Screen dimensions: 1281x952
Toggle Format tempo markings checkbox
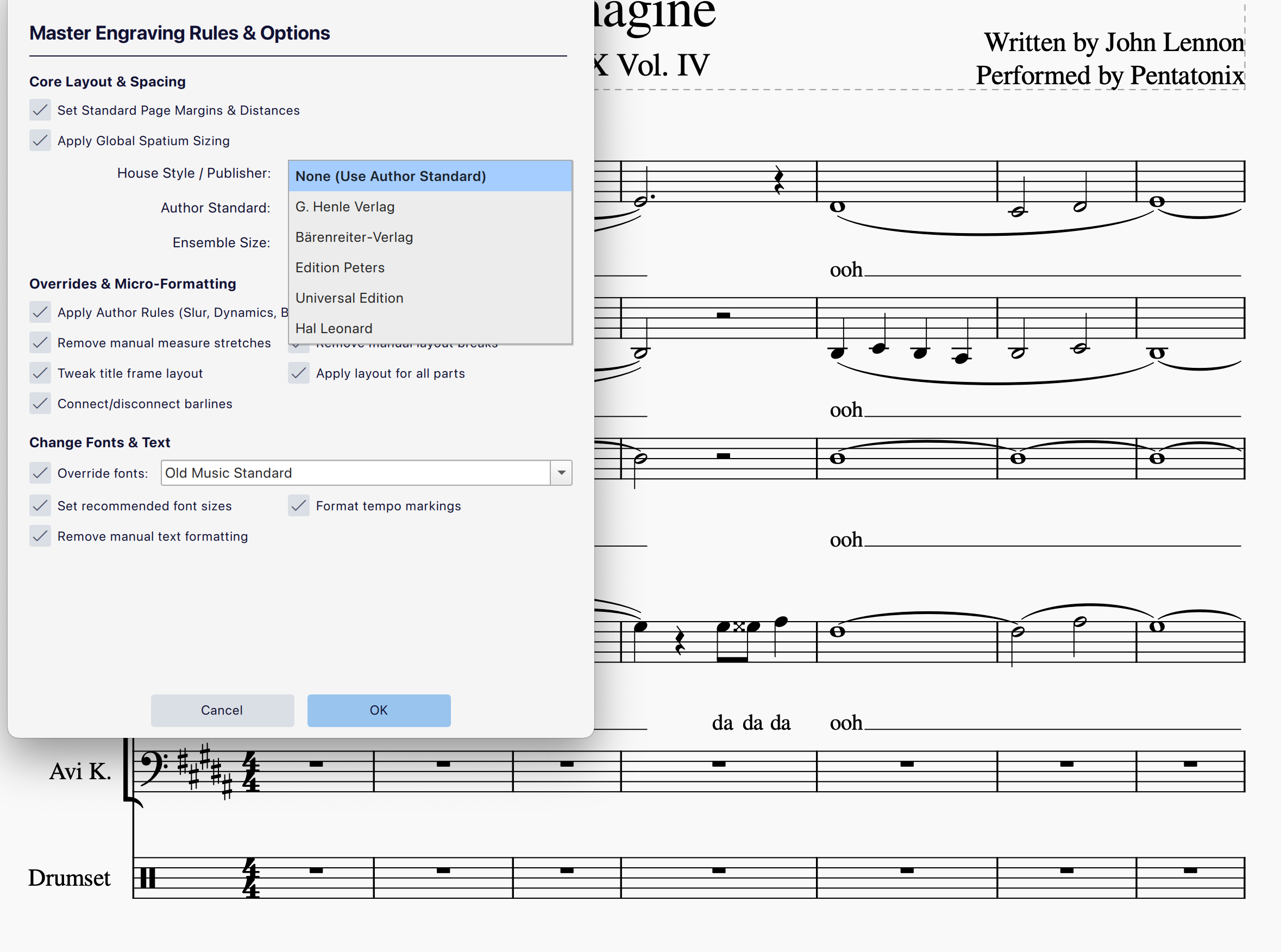[x=299, y=505]
